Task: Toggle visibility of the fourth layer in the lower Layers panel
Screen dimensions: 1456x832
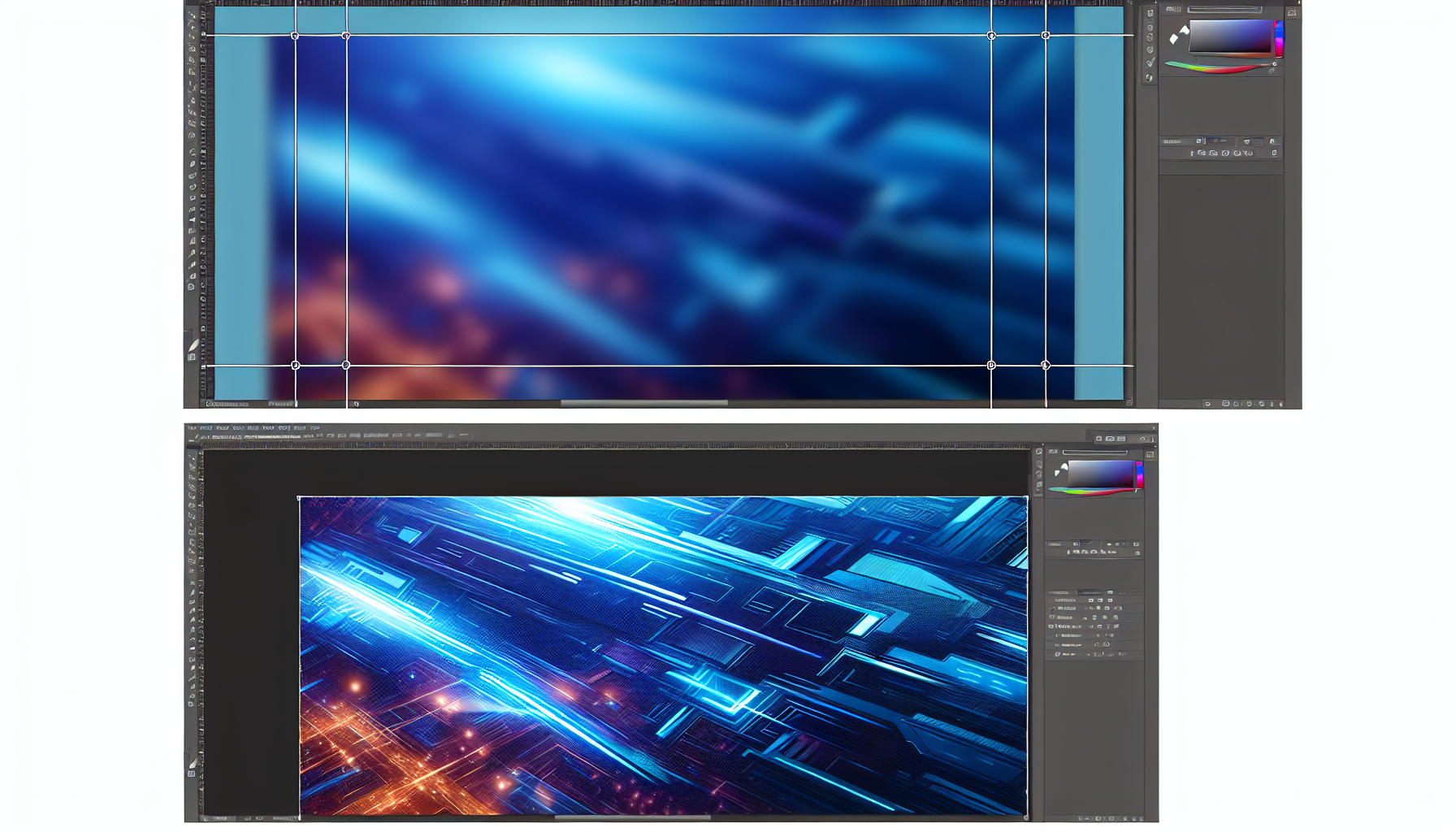Action: point(1052,626)
